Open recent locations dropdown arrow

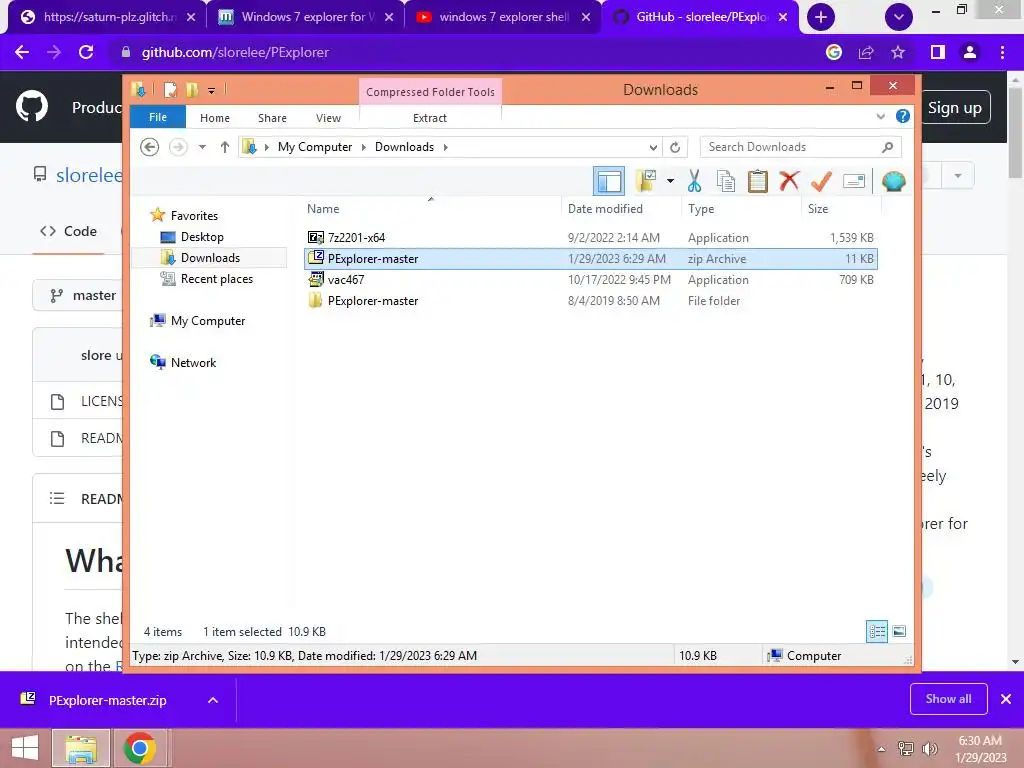coord(202,147)
